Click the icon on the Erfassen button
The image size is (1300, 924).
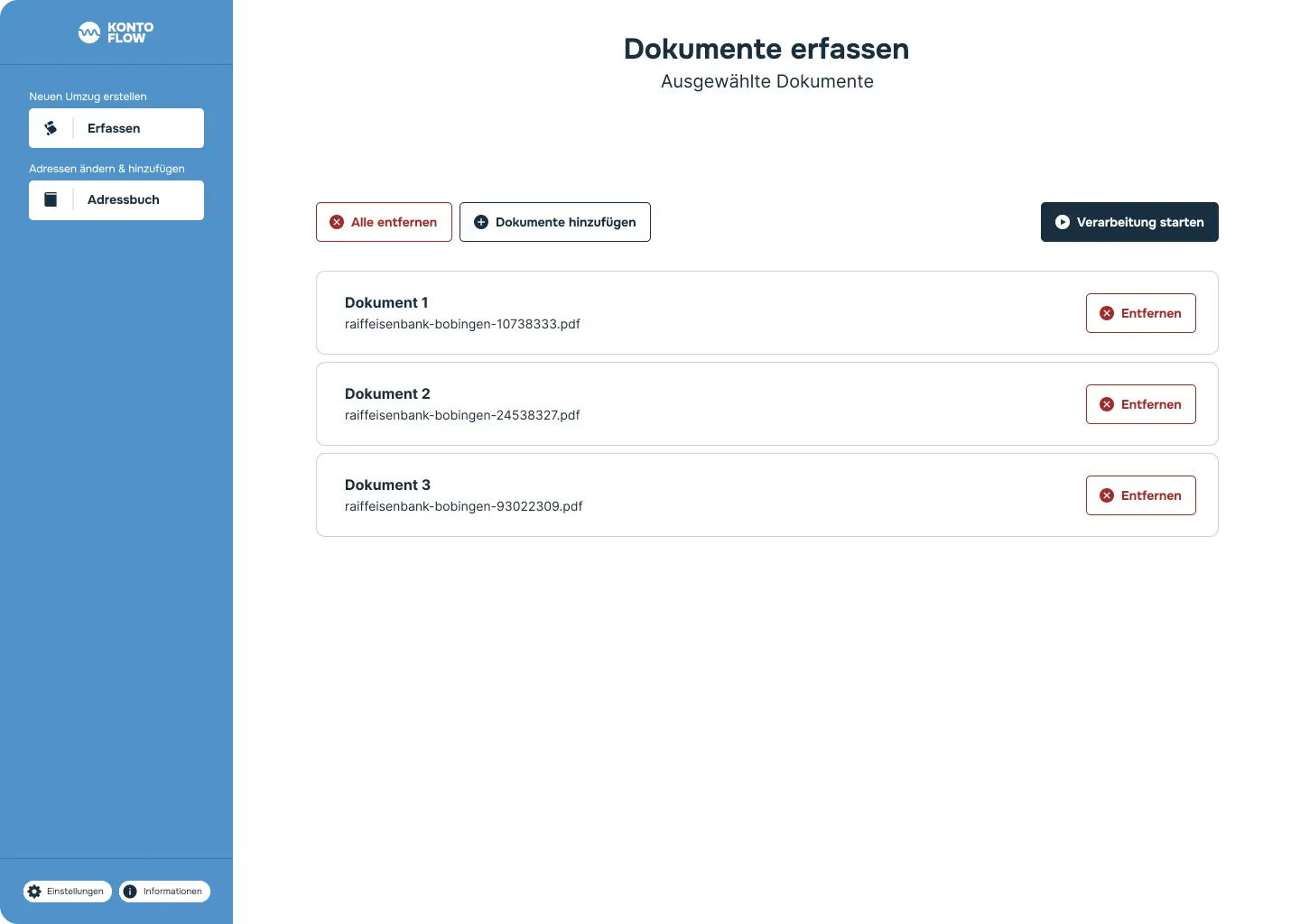point(51,128)
